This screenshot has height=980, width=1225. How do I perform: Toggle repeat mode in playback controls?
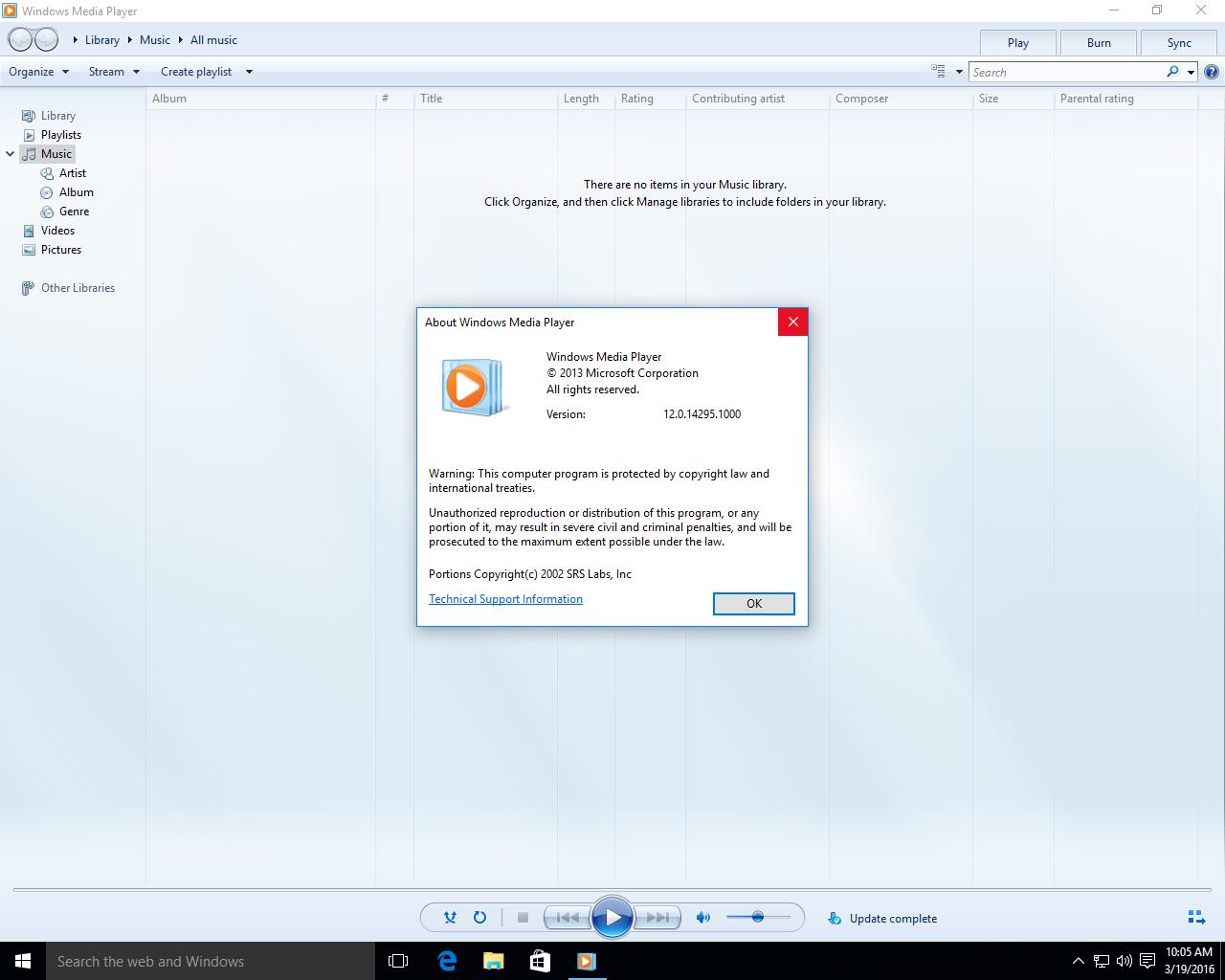[x=479, y=917]
